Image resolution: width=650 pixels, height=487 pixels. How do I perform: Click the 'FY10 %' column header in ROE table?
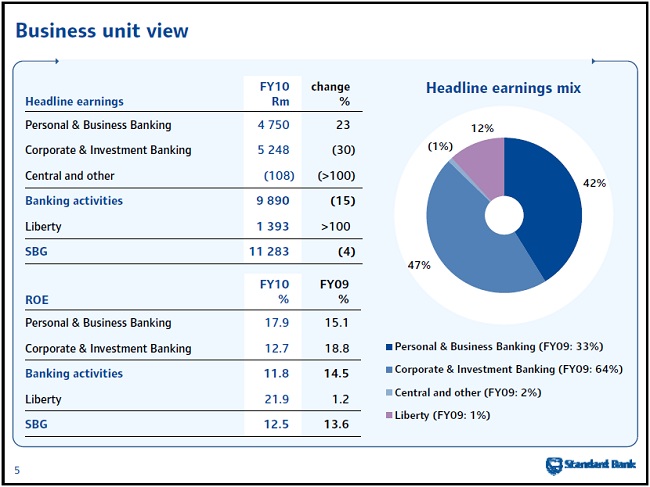(274, 292)
